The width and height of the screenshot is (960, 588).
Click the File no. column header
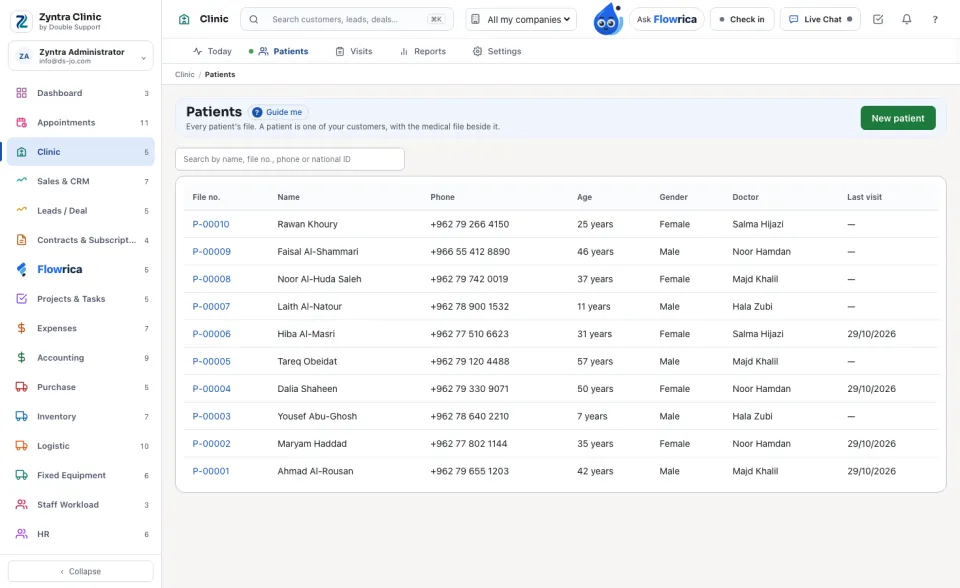point(206,197)
